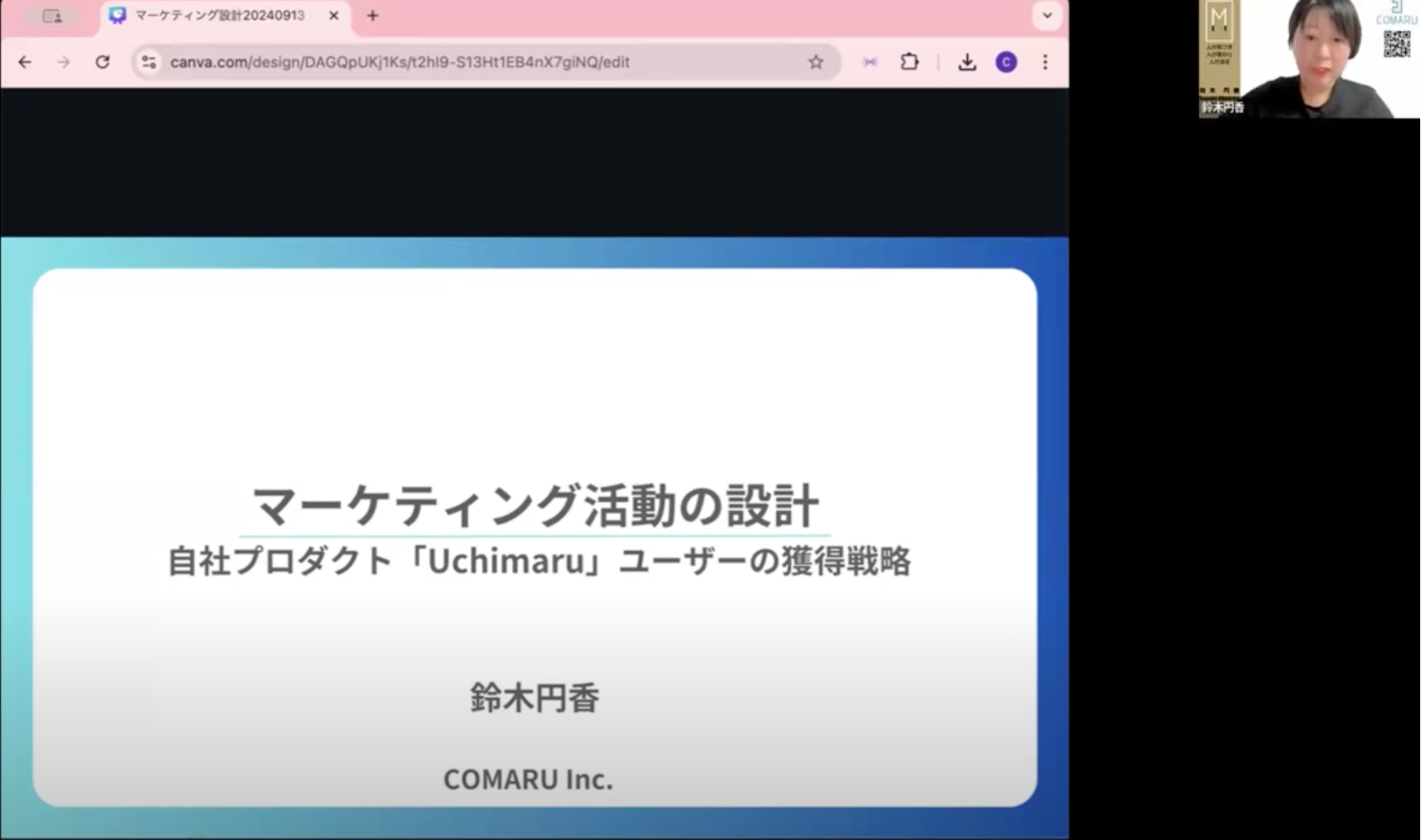Close the マーケティング設計20240913 tab

coord(334,15)
